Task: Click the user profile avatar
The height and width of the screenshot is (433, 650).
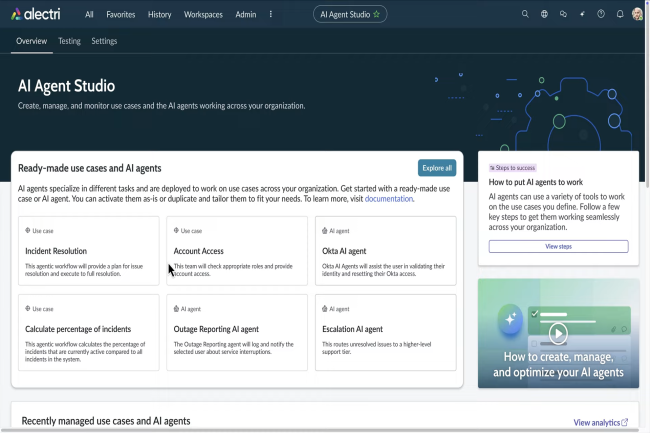Action: pos(638,15)
